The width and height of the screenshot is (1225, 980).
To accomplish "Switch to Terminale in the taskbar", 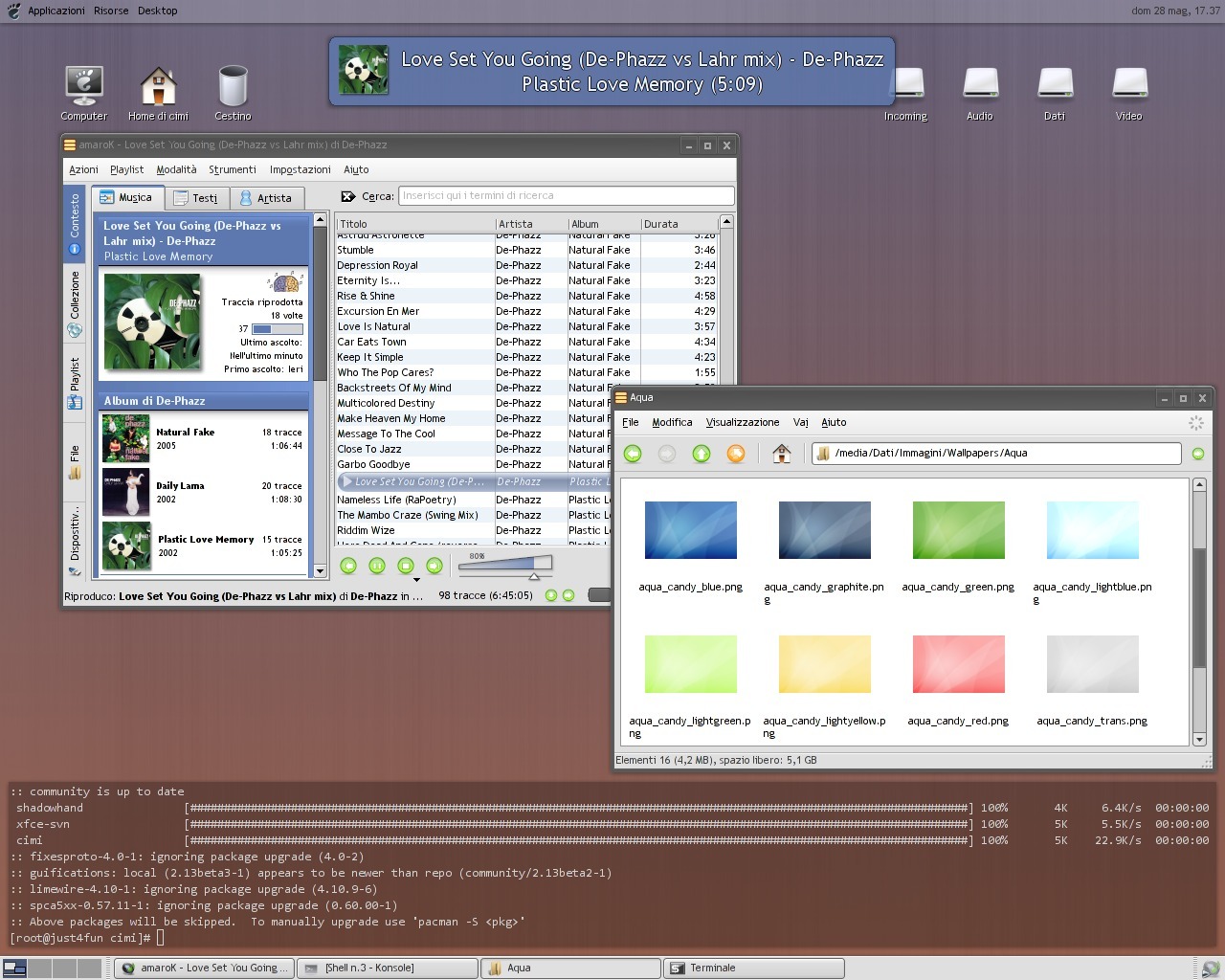I will tap(754, 969).
